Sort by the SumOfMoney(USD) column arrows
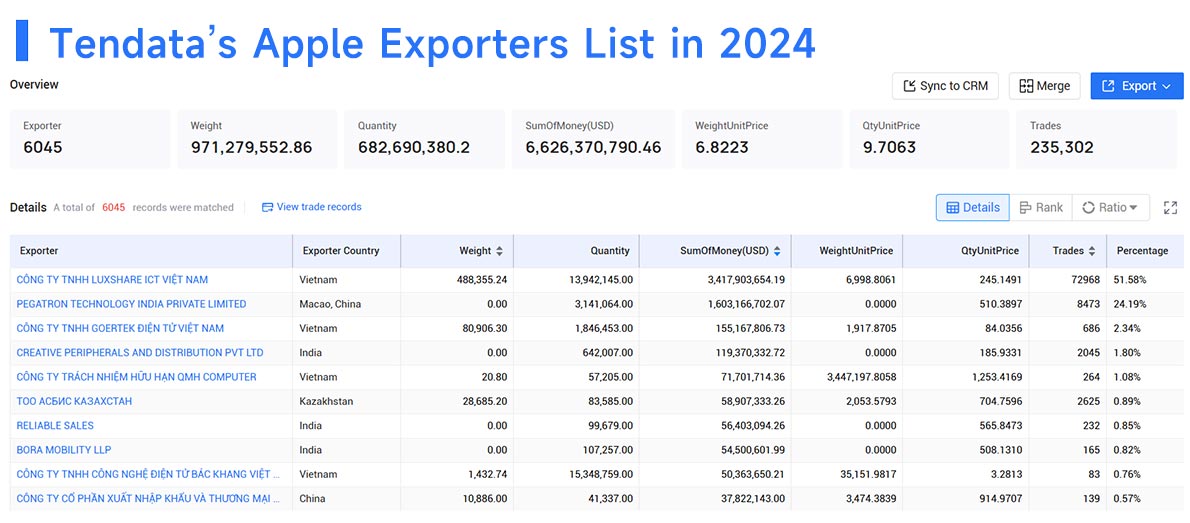The height and width of the screenshot is (523, 1190). point(777,250)
